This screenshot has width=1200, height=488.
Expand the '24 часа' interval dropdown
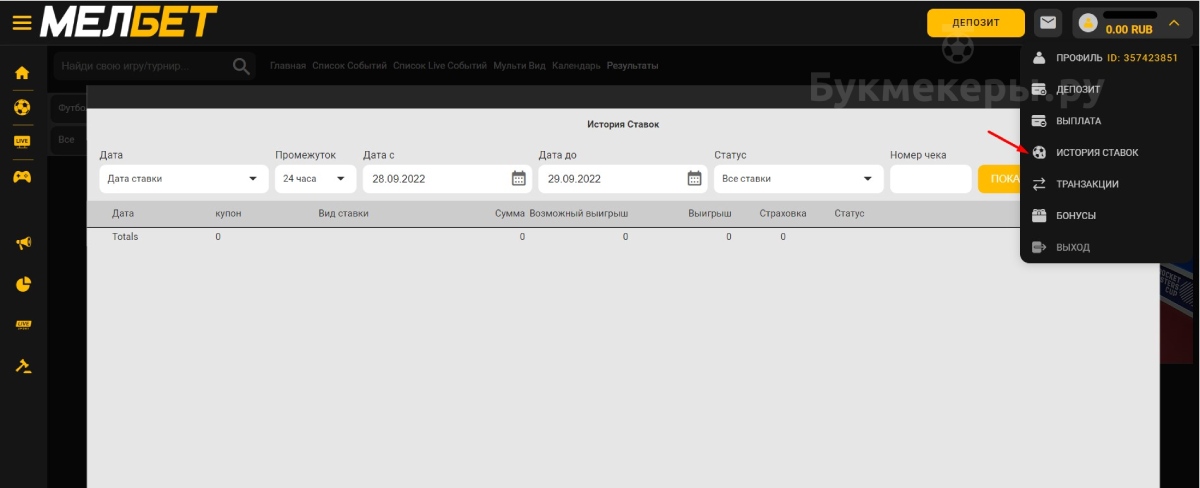coord(315,179)
